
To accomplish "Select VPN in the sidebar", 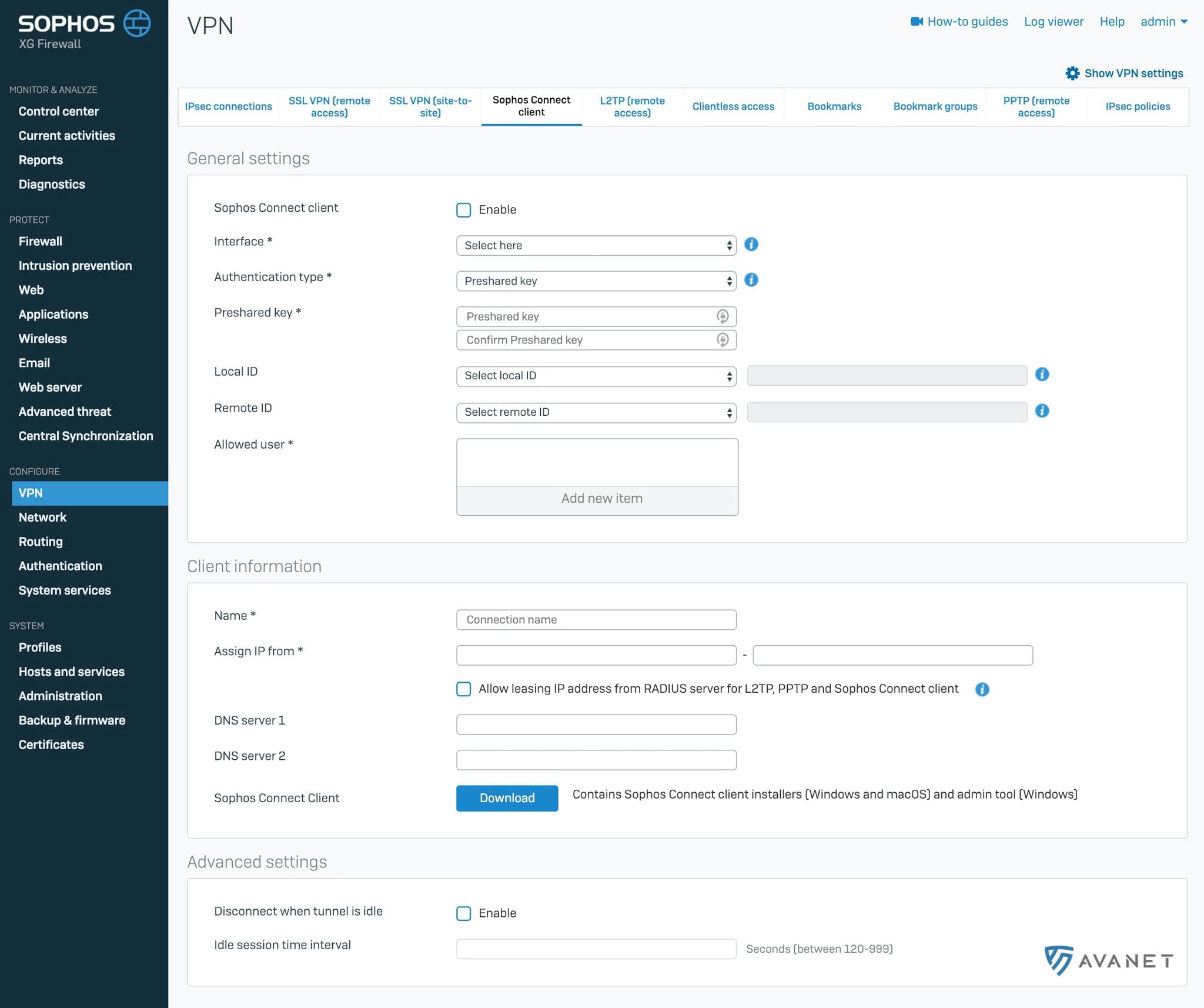I will pyautogui.click(x=90, y=493).
